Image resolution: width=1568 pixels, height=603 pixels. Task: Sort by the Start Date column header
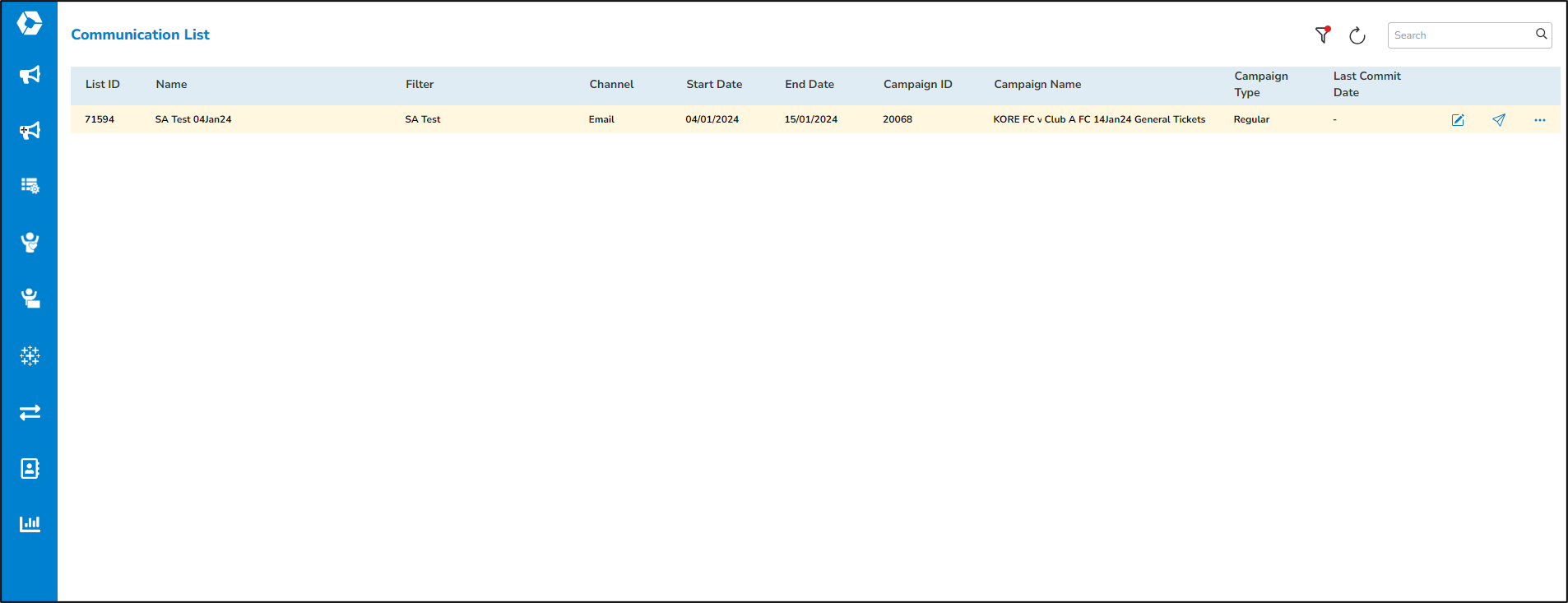coord(714,84)
